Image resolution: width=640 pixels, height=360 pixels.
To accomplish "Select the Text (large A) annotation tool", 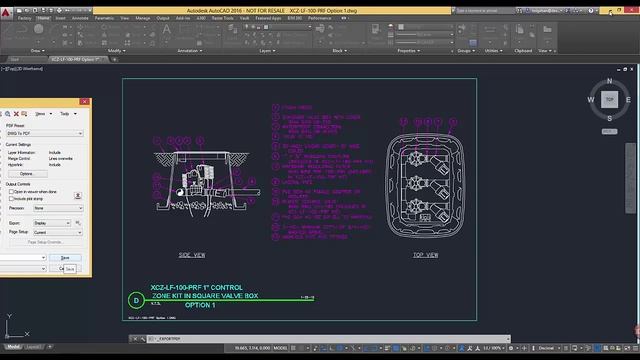I will coord(167,29).
